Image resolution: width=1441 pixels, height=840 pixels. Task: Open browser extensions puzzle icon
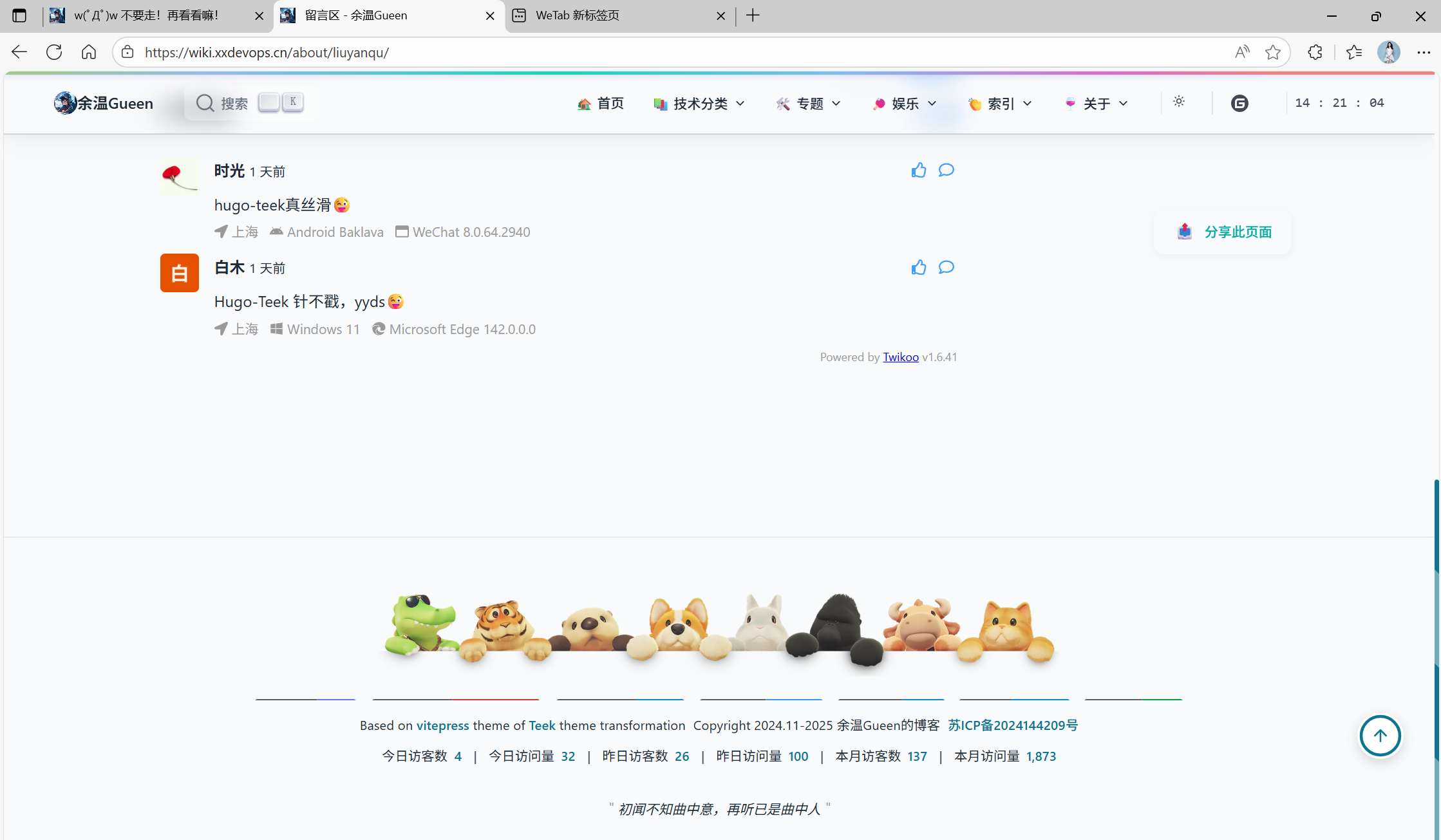pos(1315,52)
